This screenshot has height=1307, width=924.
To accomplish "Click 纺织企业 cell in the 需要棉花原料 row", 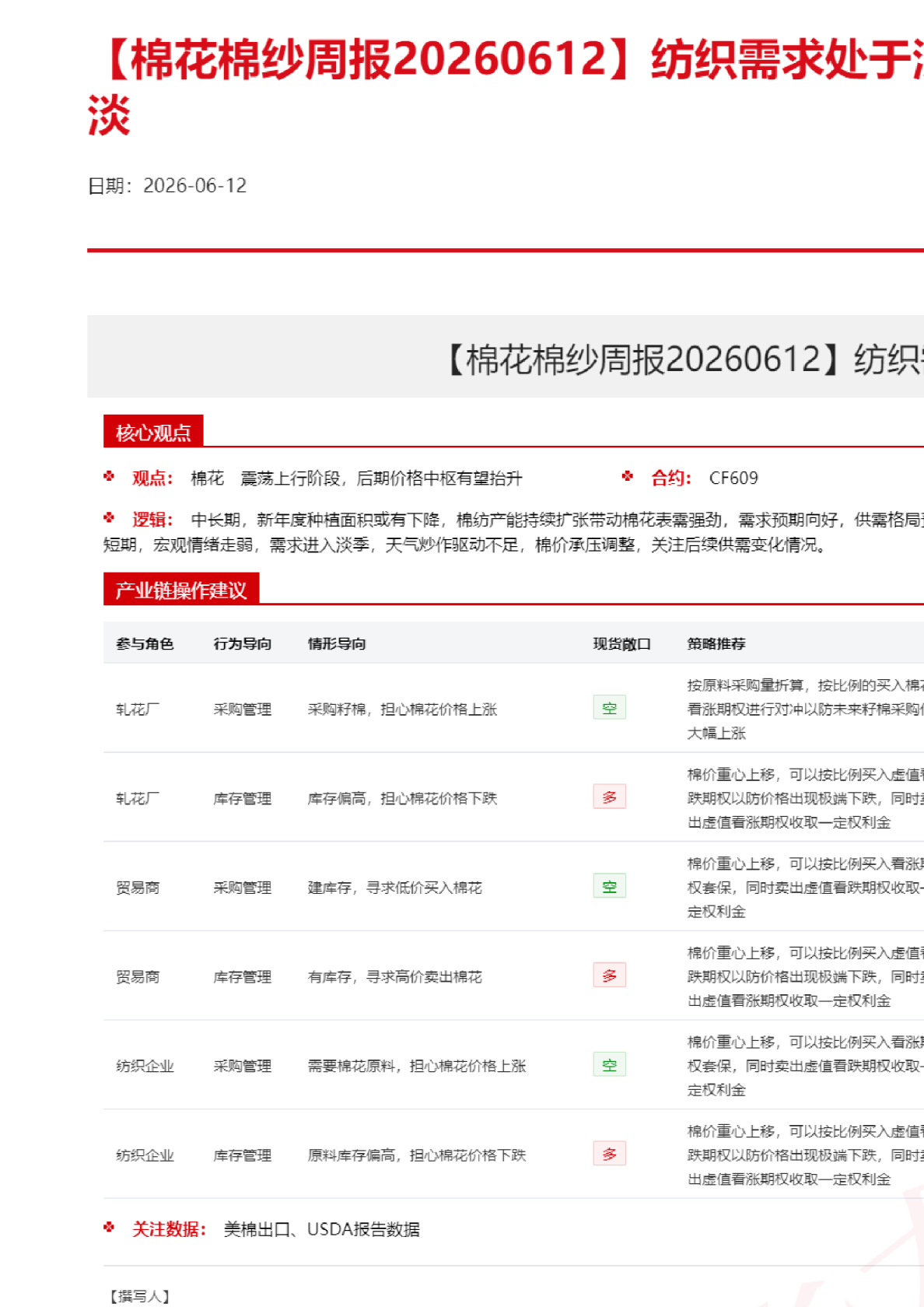I will pyautogui.click(x=145, y=1066).
